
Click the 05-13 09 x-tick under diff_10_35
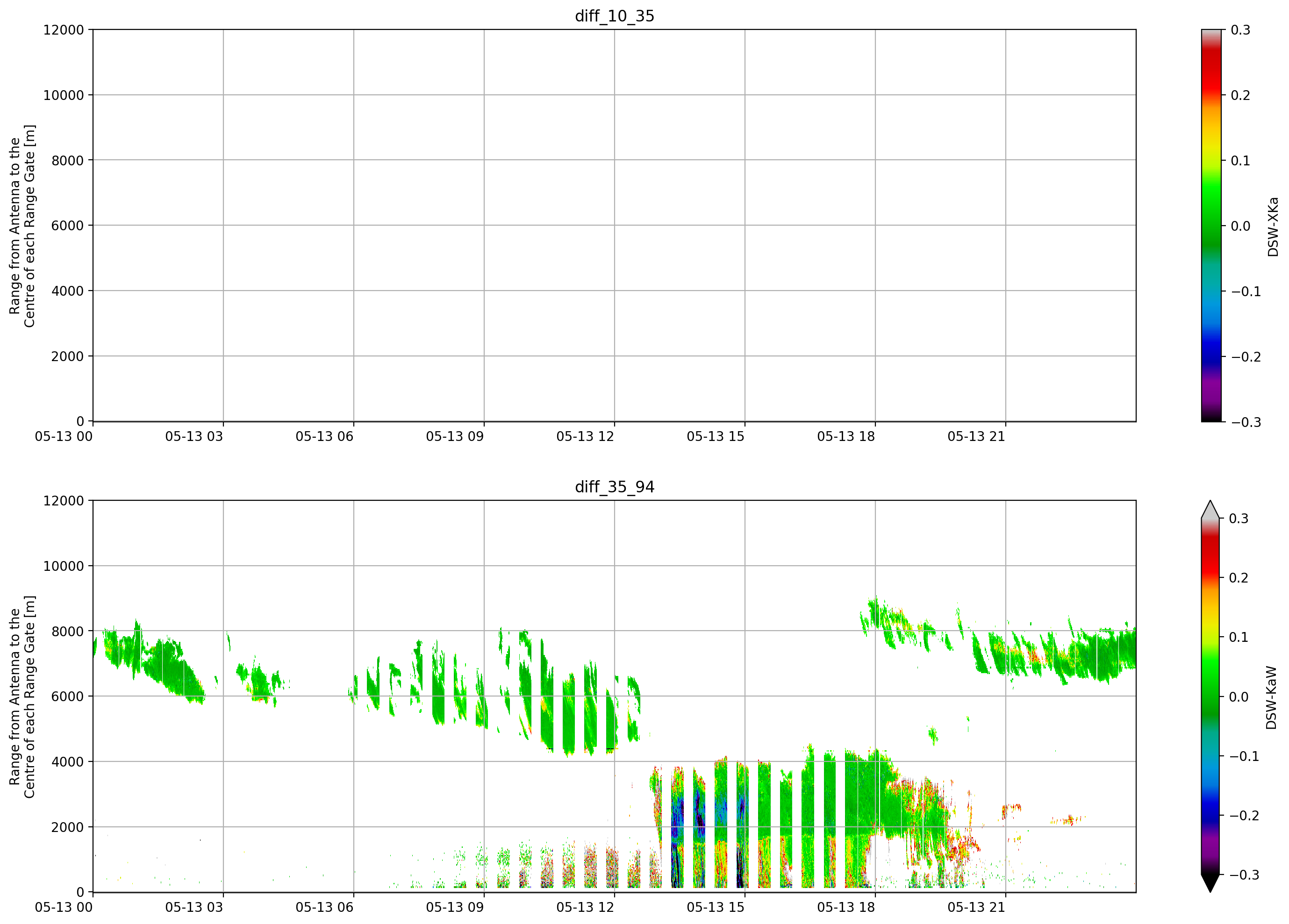pyautogui.click(x=455, y=437)
